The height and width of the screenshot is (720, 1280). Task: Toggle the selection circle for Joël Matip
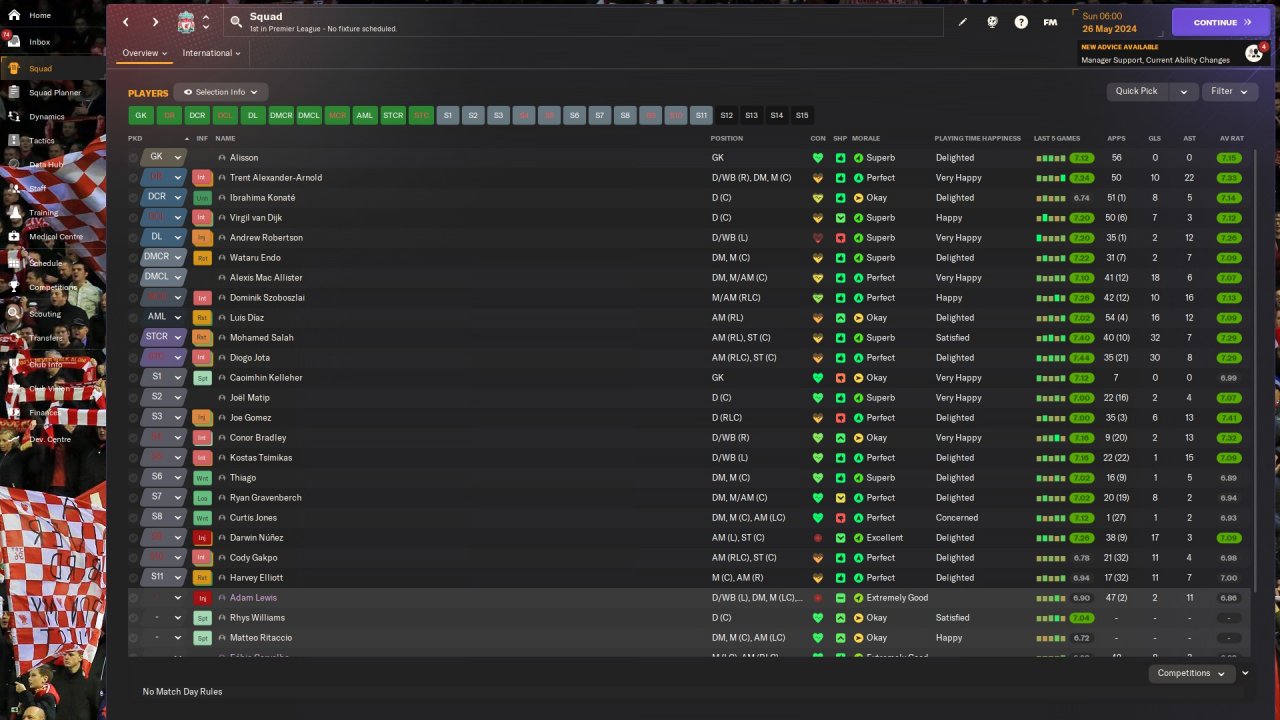click(133, 398)
